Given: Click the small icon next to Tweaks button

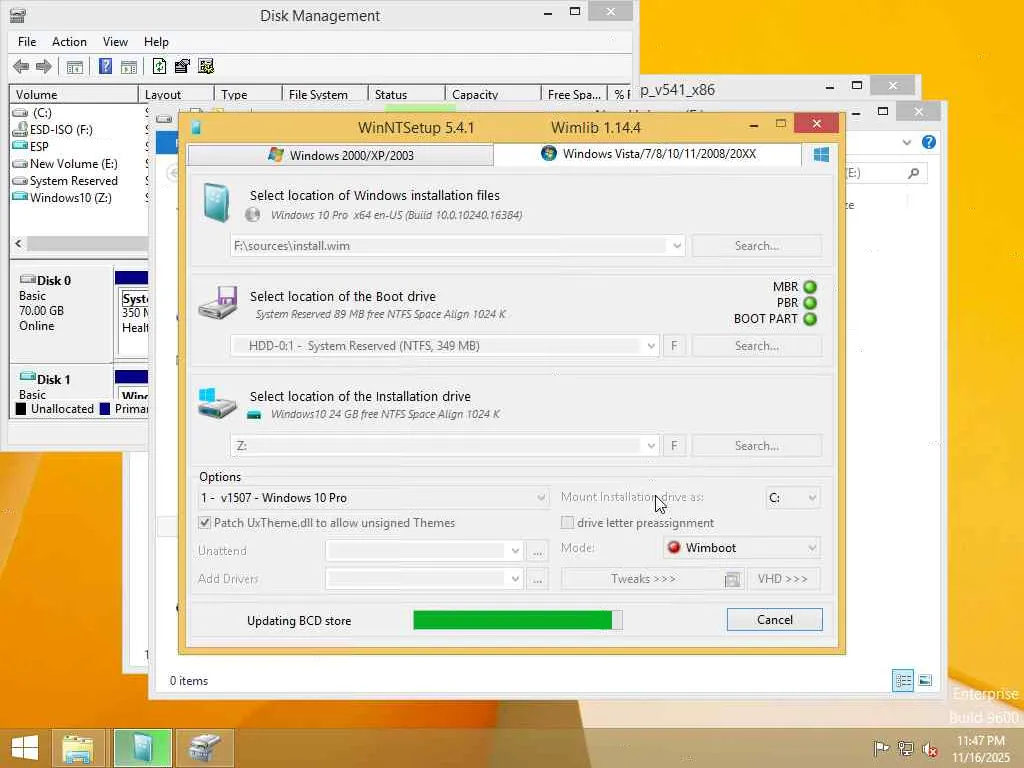Looking at the screenshot, I should (733, 579).
